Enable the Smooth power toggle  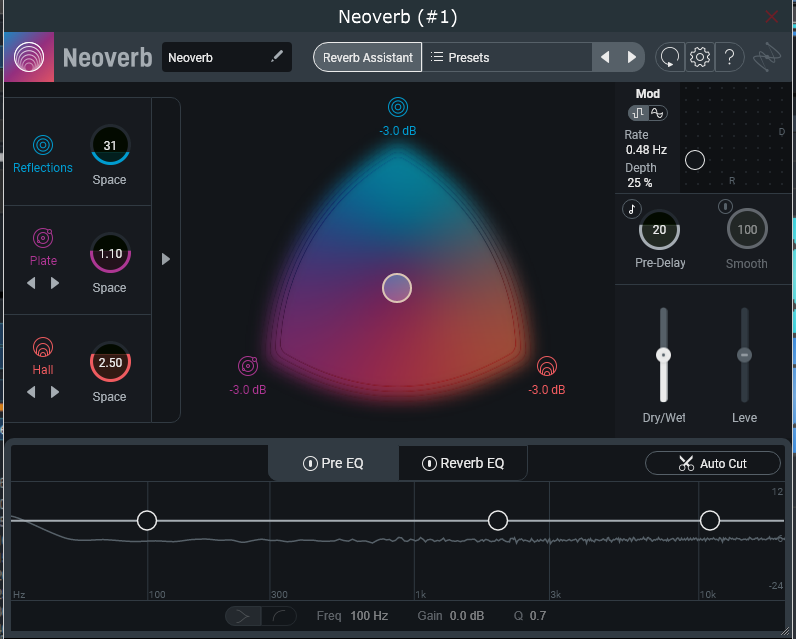(x=725, y=206)
